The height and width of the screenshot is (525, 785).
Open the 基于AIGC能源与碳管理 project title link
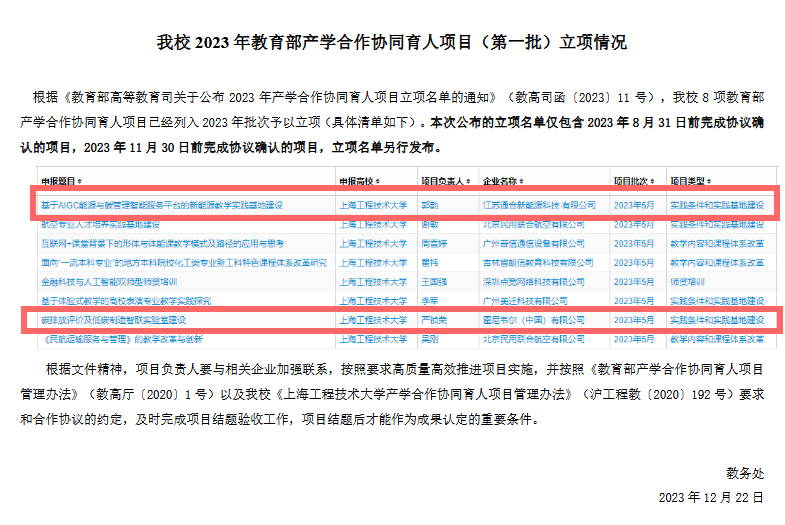(x=162, y=205)
